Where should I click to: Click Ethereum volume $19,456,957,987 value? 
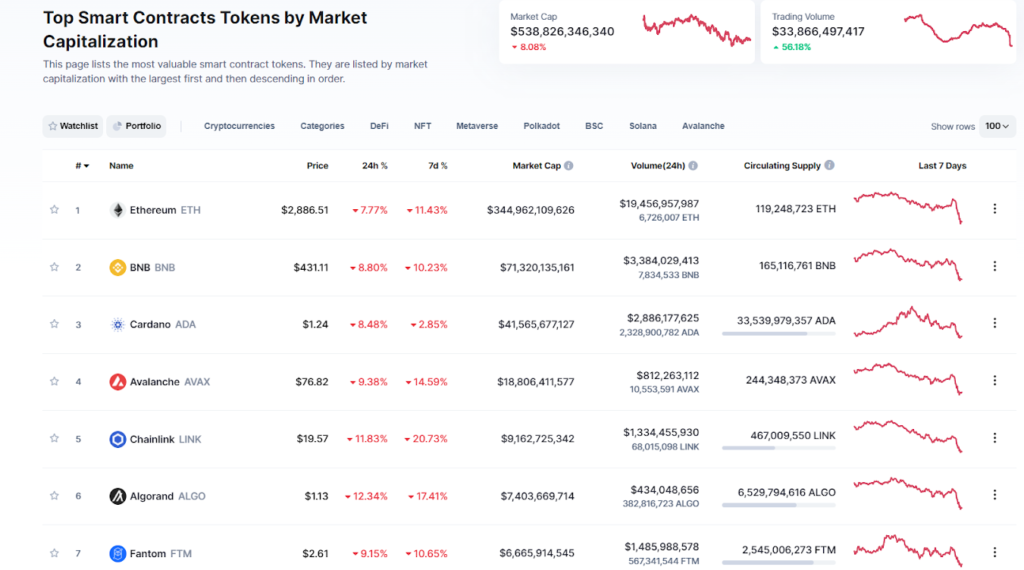click(659, 204)
